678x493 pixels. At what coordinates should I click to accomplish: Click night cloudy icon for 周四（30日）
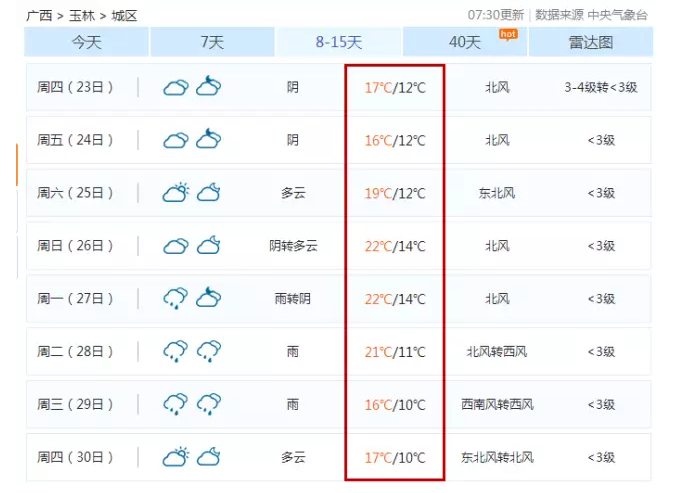pos(209,457)
